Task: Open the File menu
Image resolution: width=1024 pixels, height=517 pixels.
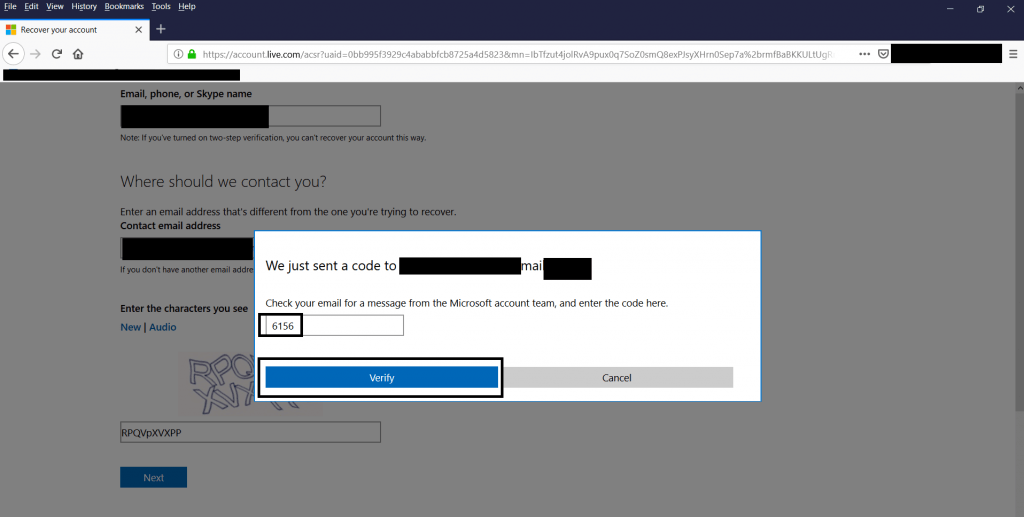Action: click(10, 7)
